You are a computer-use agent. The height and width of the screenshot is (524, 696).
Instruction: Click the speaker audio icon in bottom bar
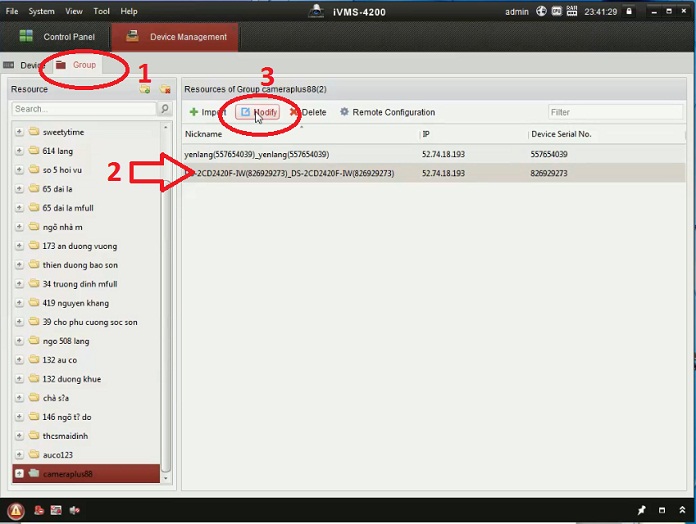[75, 510]
